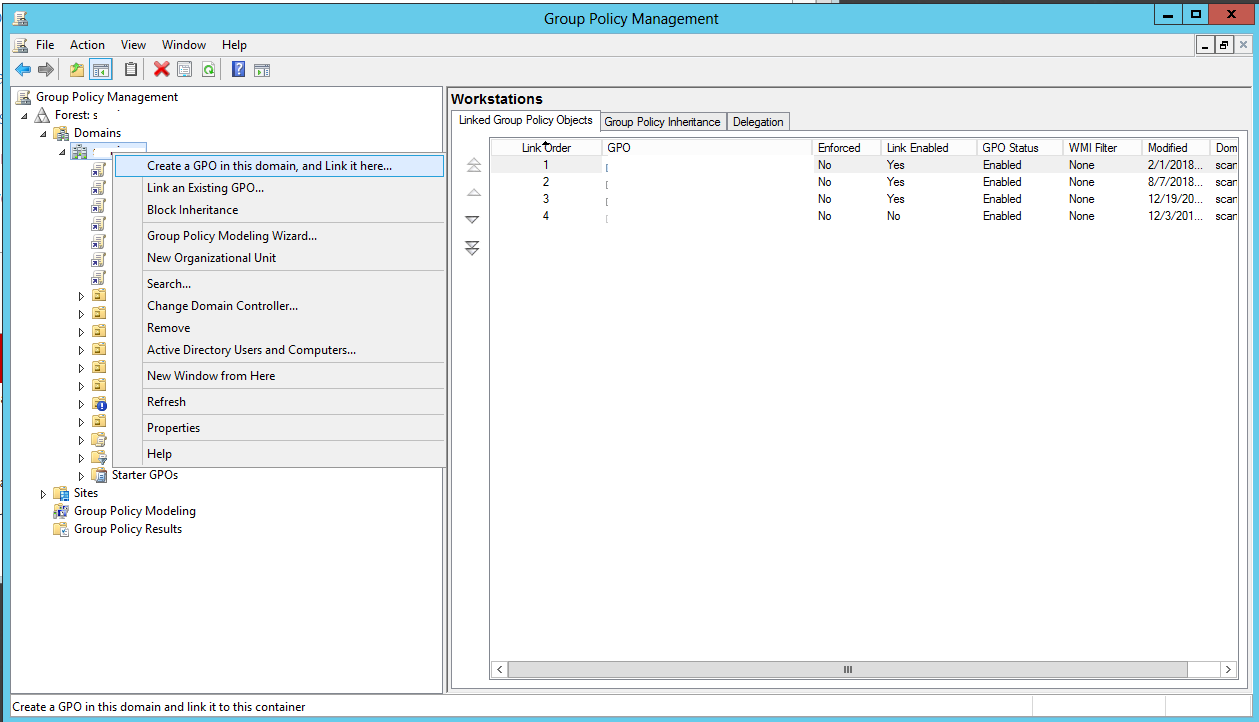Viewport: 1259px width, 722px height.
Task: Move link down one with single down arrow
Action: point(473,220)
